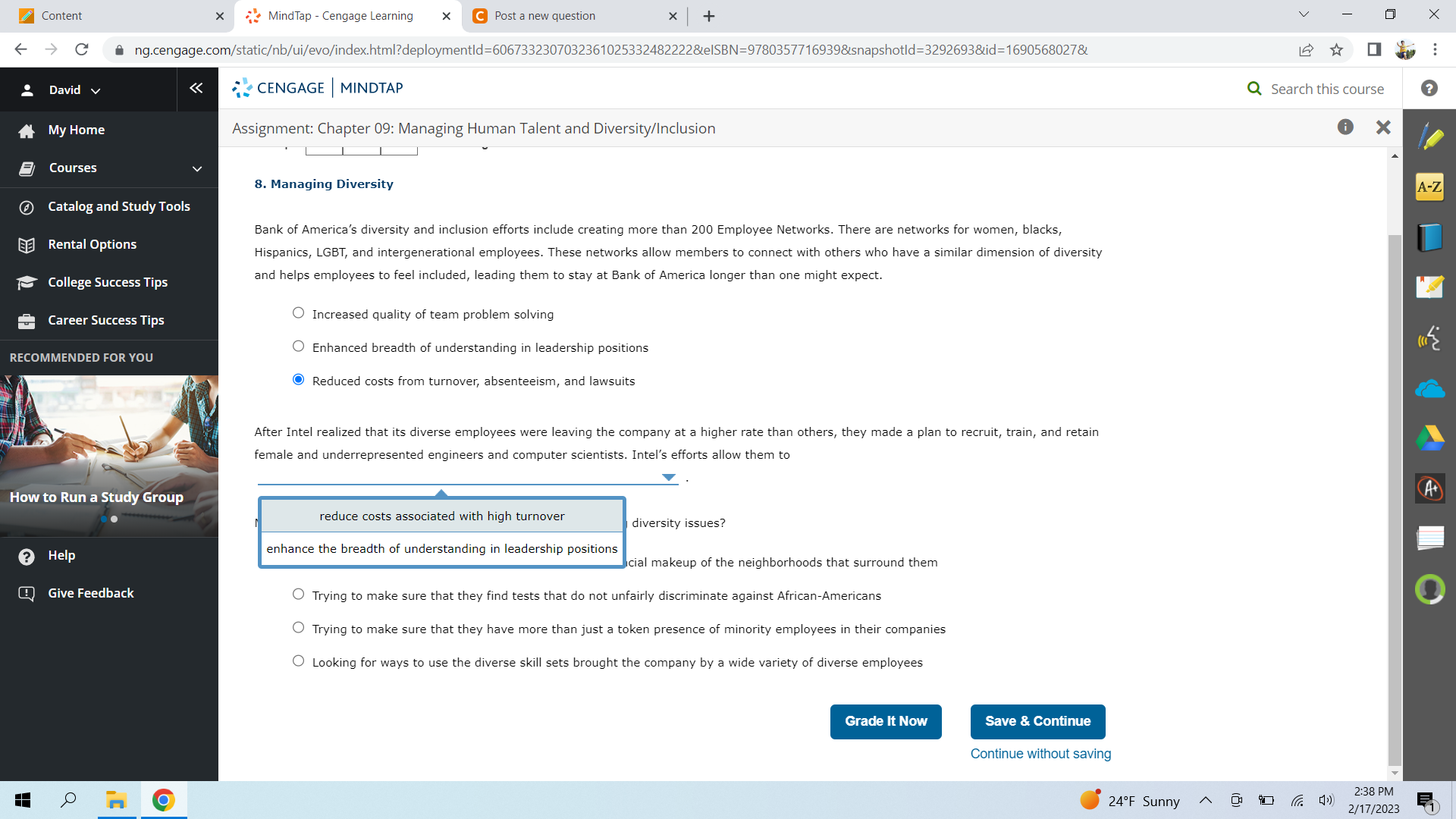Viewport: 1456px width, 819px height.
Task: Click the Grade It Now button
Action: click(x=885, y=721)
